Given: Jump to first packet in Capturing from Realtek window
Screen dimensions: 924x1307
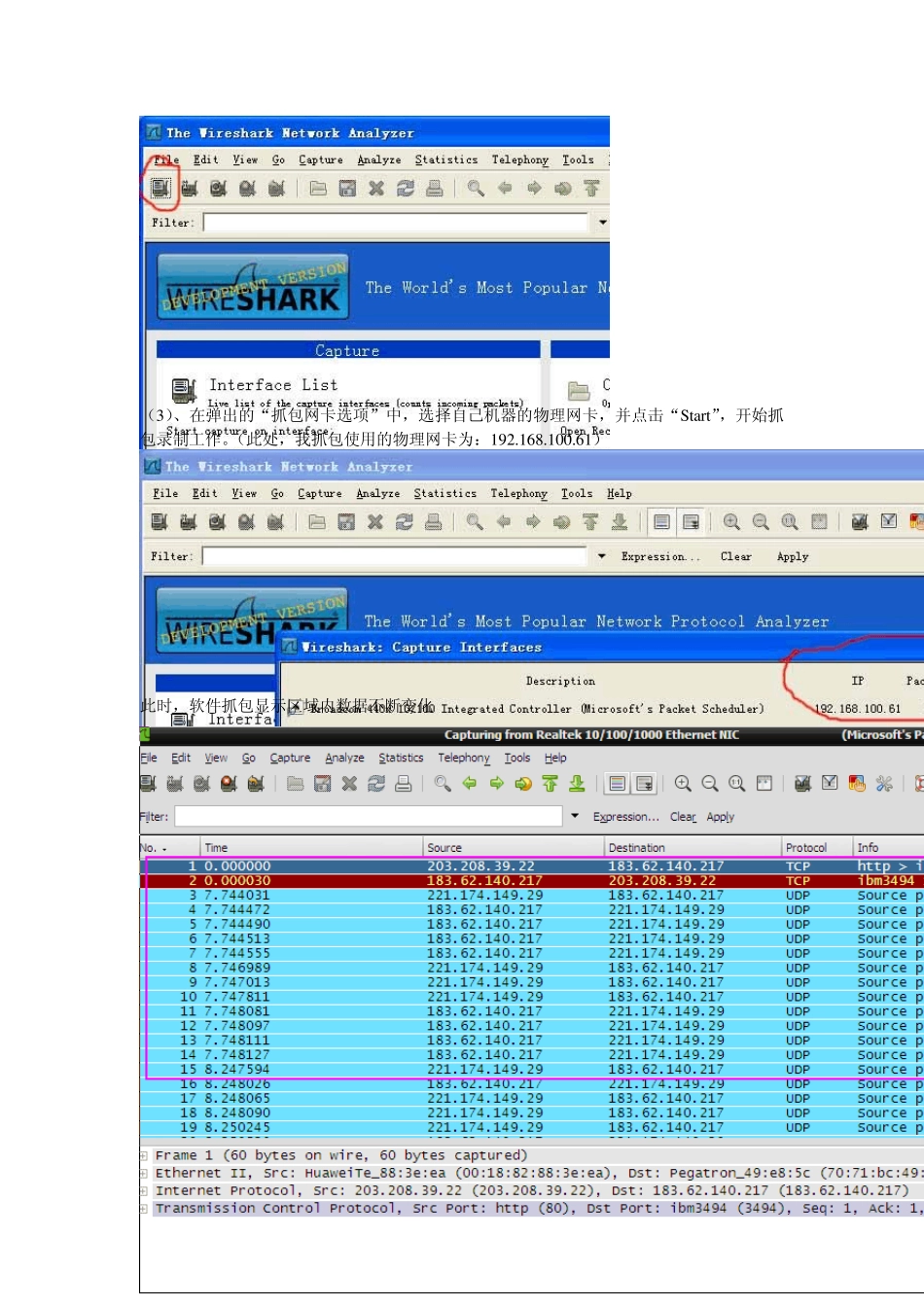Looking at the screenshot, I should coord(551,784).
